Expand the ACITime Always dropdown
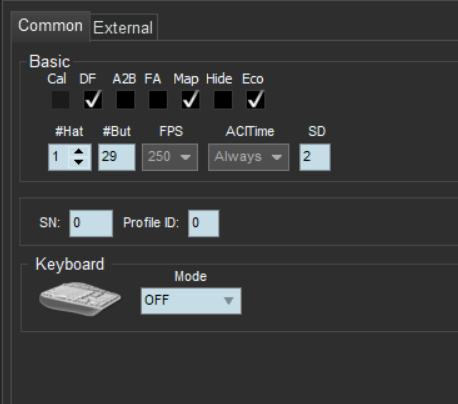Screen dimensions: 458x404 click(249, 157)
